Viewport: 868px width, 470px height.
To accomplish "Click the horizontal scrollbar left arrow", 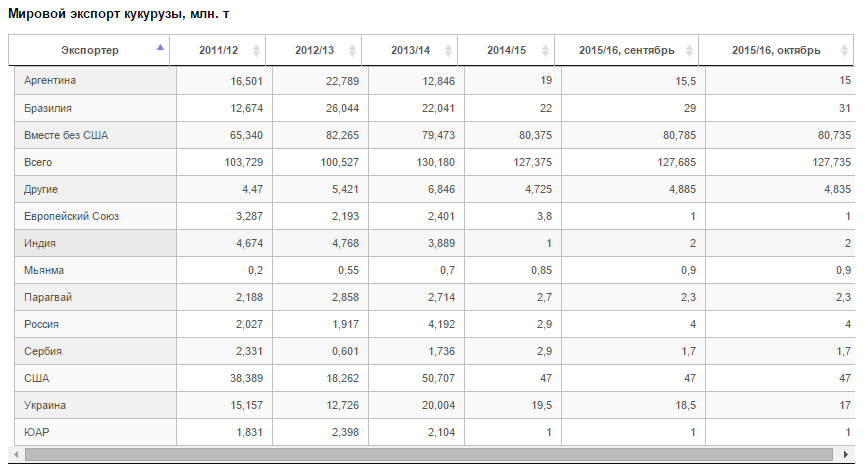I will pyautogui.click(x=17, y=455).
